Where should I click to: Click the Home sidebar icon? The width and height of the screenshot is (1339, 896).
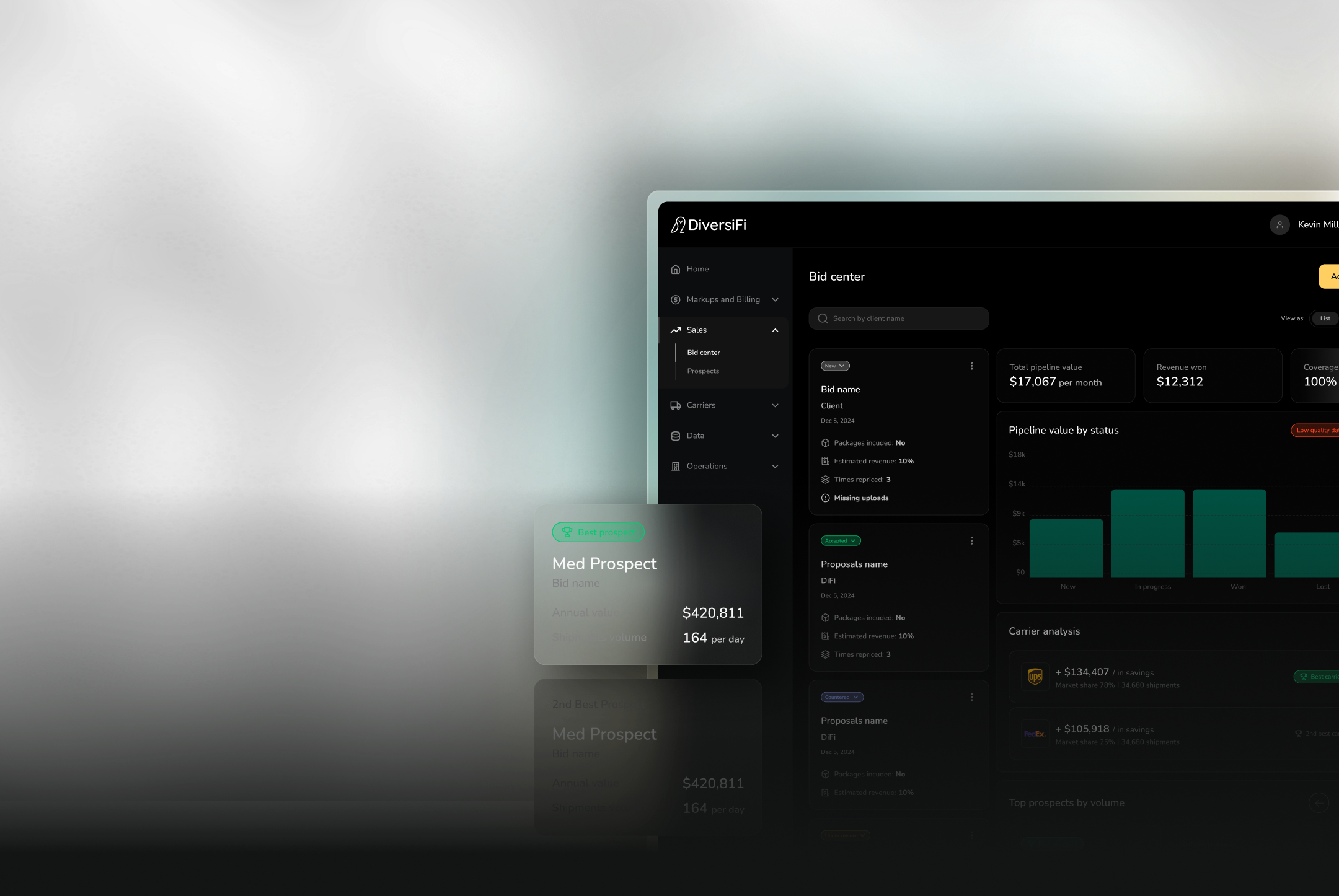coord(676,269)
